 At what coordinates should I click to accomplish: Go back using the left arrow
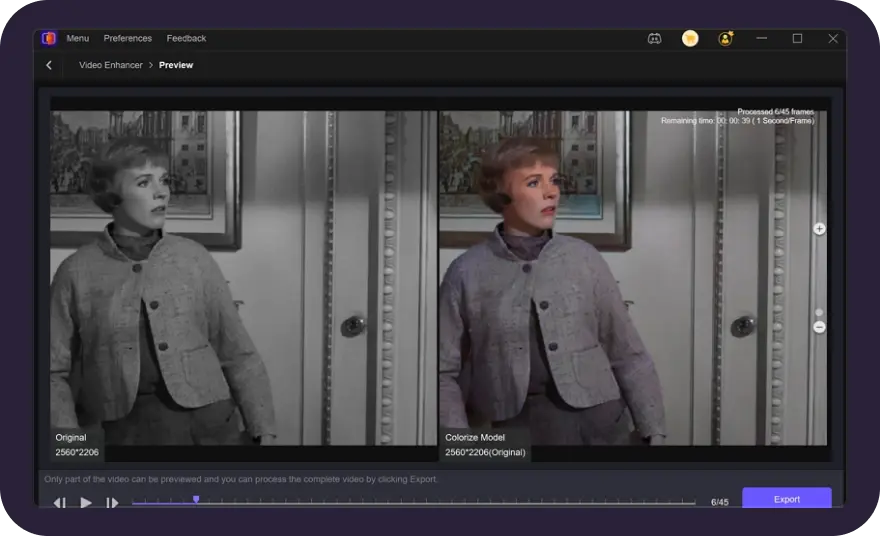[49, 65]
